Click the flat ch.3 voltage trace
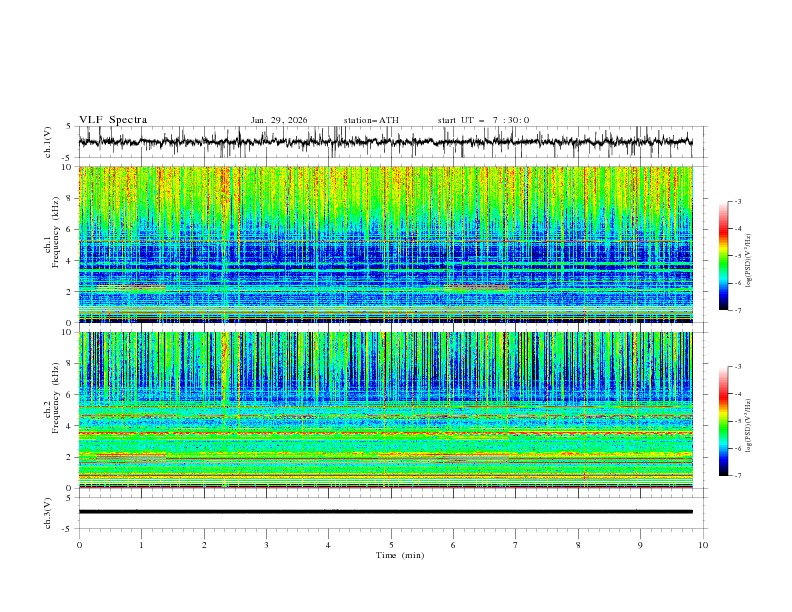Viewport: 792px width, 612px height. click(x=385, y=512)
